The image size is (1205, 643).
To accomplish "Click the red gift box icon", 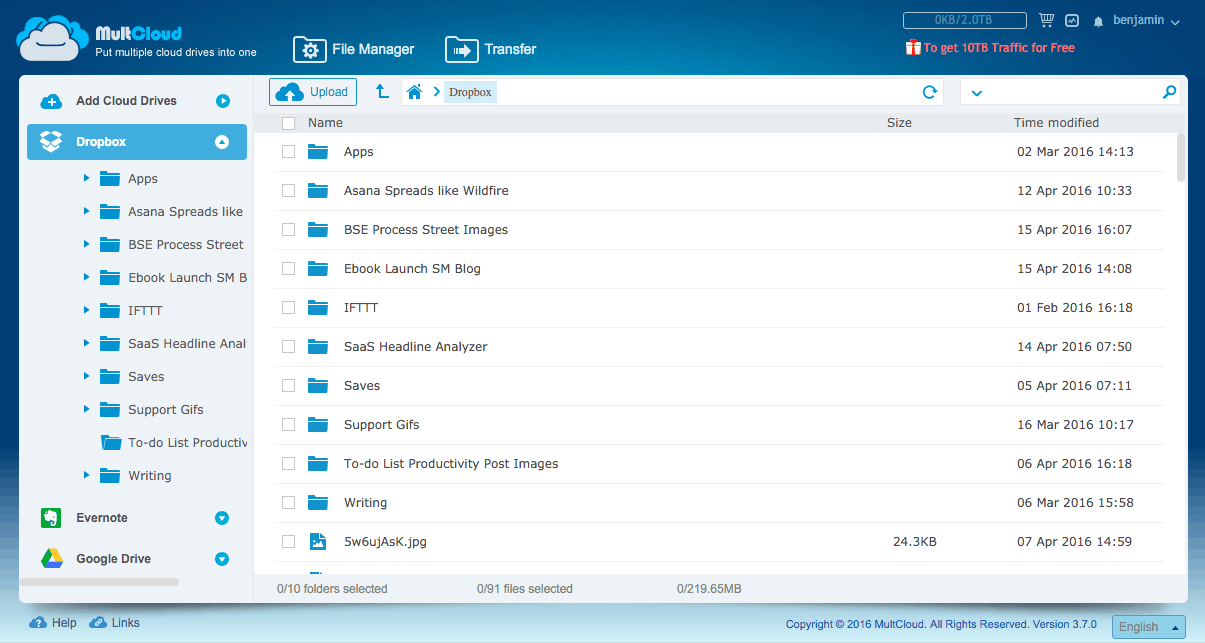I will pyautogui.click(x=912, y=47).
